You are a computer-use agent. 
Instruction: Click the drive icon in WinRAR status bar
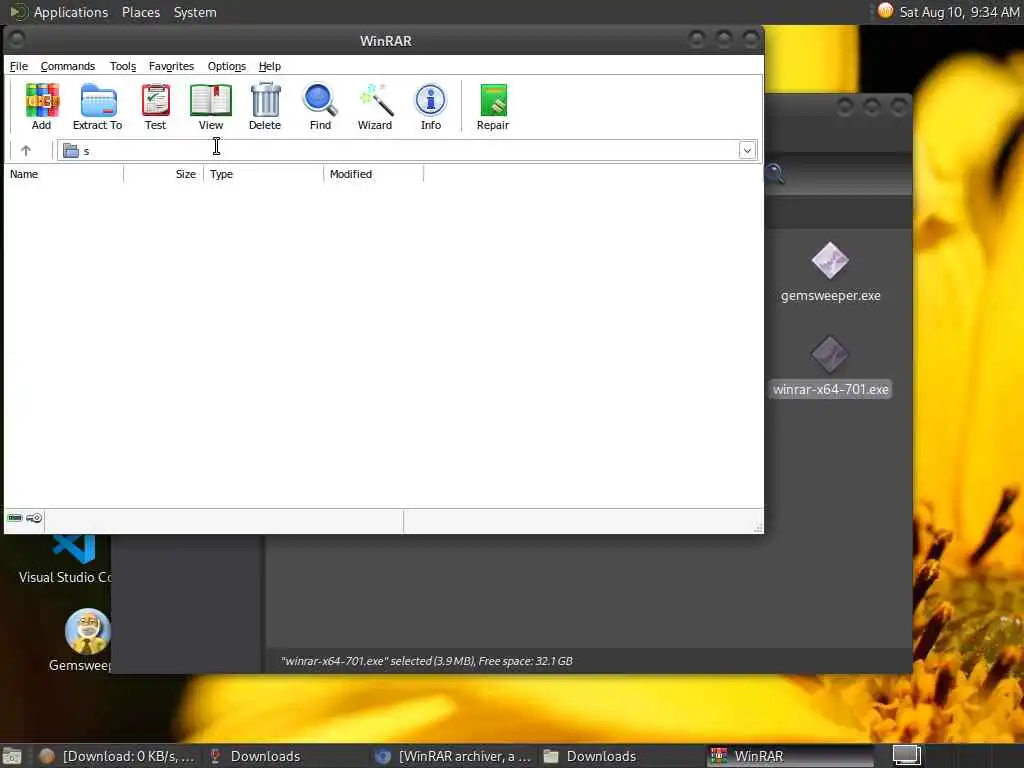(x=14, y=518)
